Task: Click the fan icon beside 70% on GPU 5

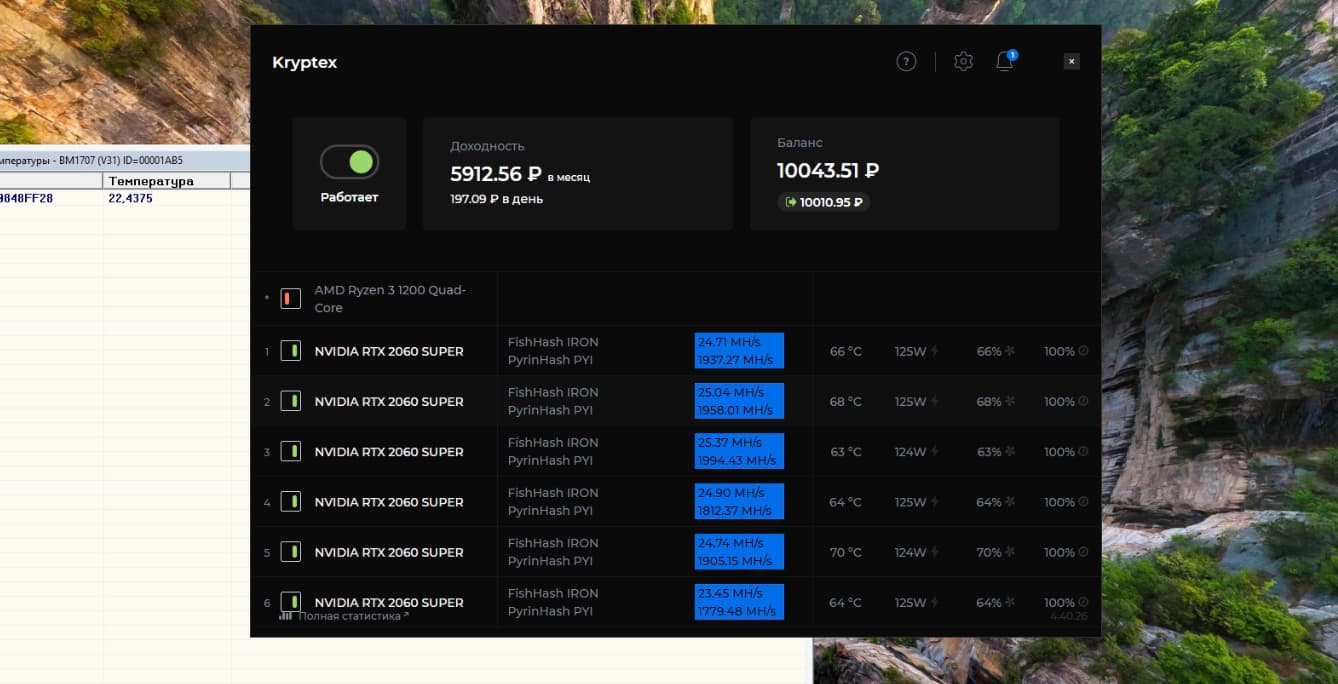Action: click(x=1010, y=553)
